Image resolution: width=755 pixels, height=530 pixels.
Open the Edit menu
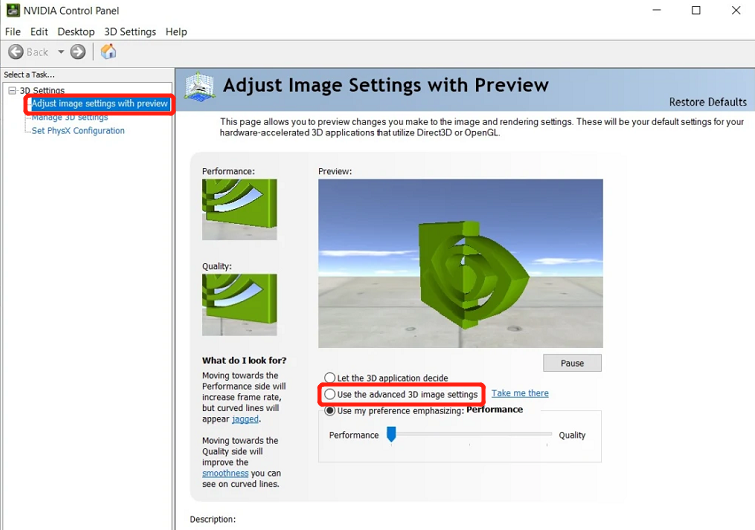[39, 32]
